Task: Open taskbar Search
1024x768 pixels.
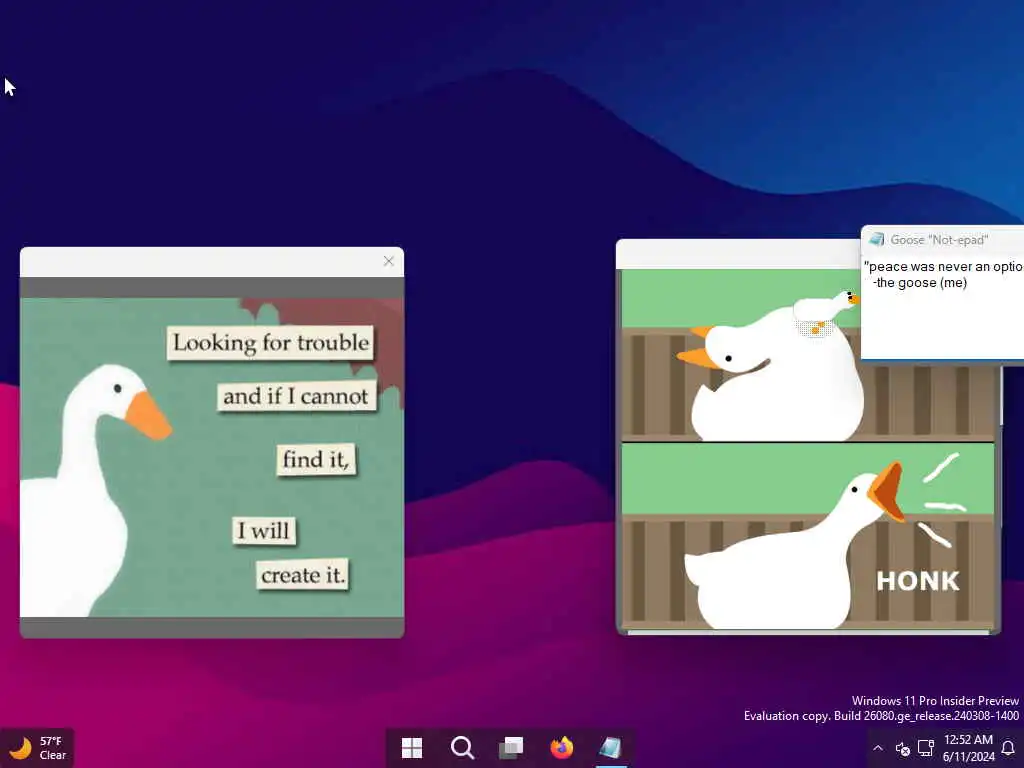Action: [x=462, y=748]
